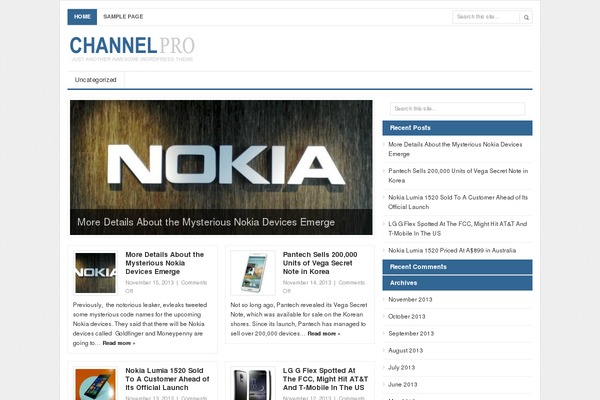Screen dimensions: 600x400
Task: Open post title 'More Details About the Mysterious Nokia Devices Emerge'
Action: [165, 263]
